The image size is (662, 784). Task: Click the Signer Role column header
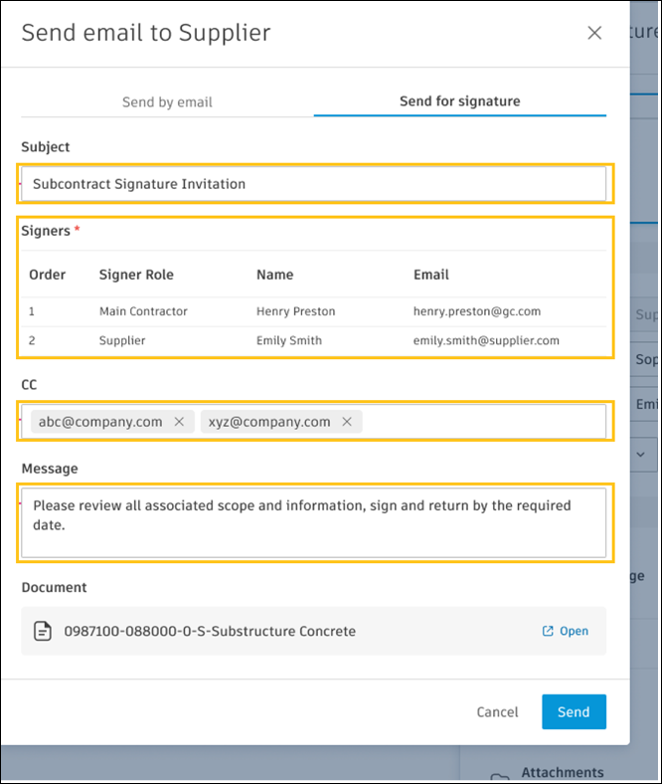click(136, 274)
